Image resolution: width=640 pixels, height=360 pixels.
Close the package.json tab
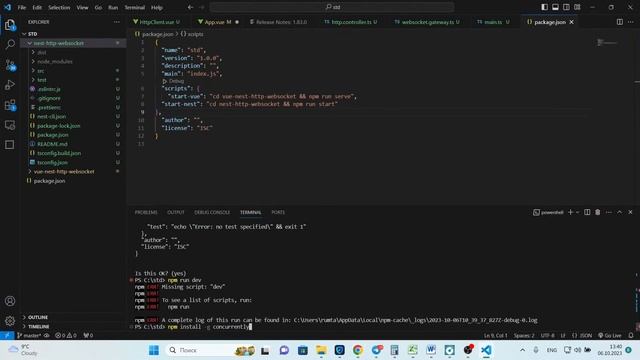coord(571,22)
